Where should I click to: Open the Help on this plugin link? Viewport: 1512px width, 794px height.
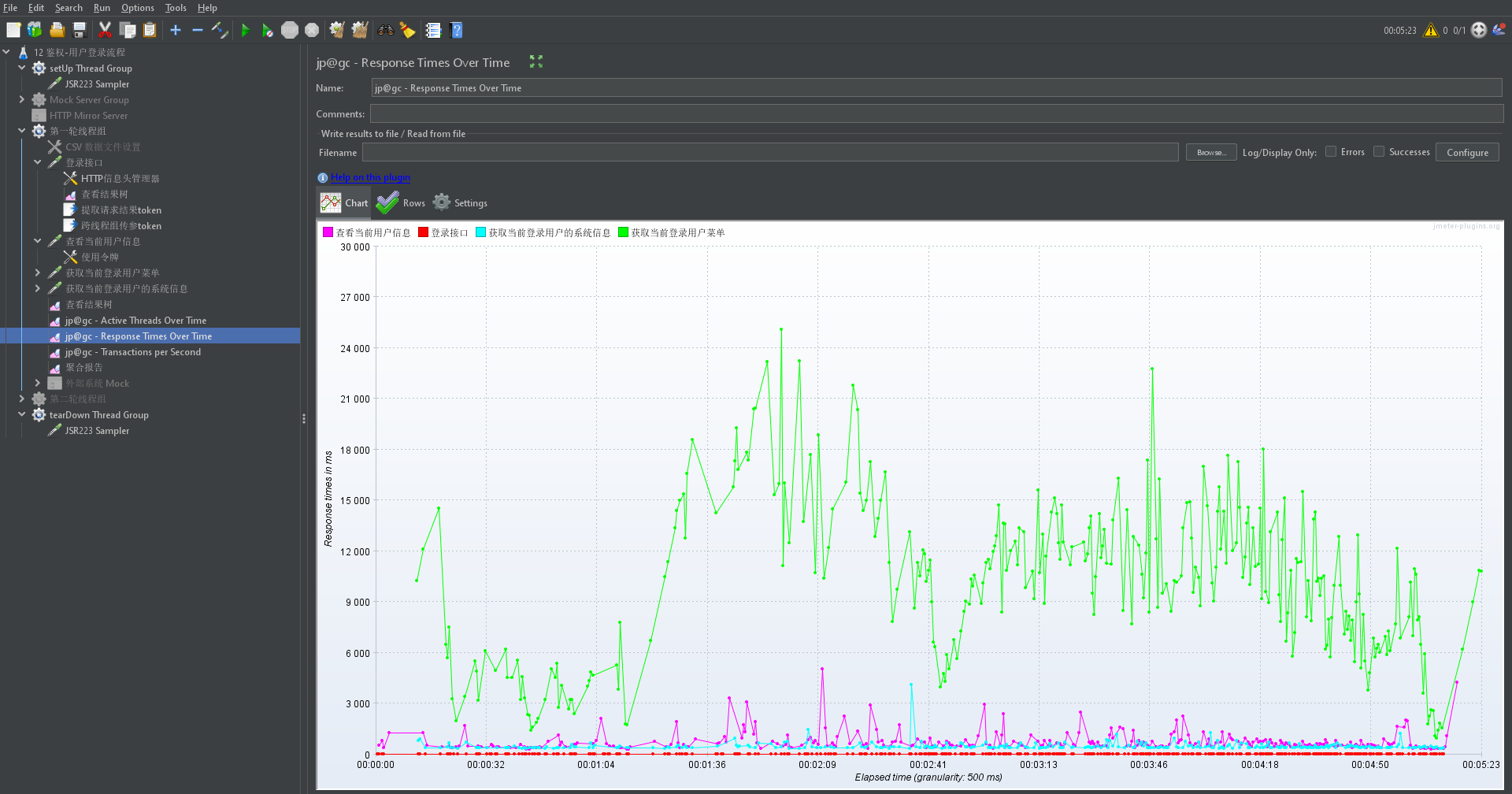[x=370, y=177]
